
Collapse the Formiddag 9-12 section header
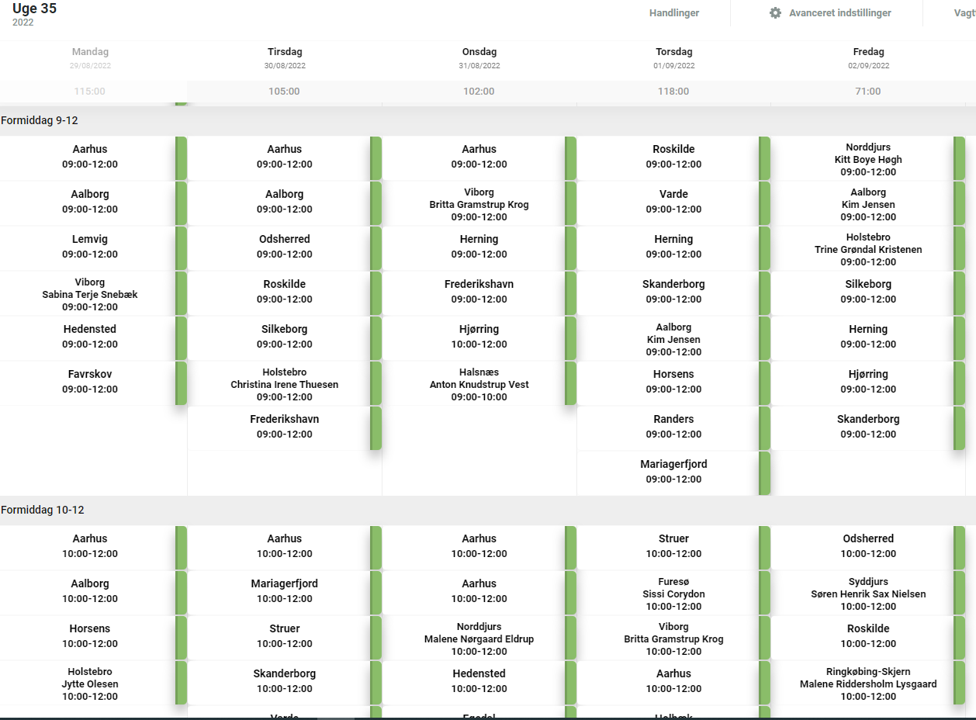pos(40,120)
